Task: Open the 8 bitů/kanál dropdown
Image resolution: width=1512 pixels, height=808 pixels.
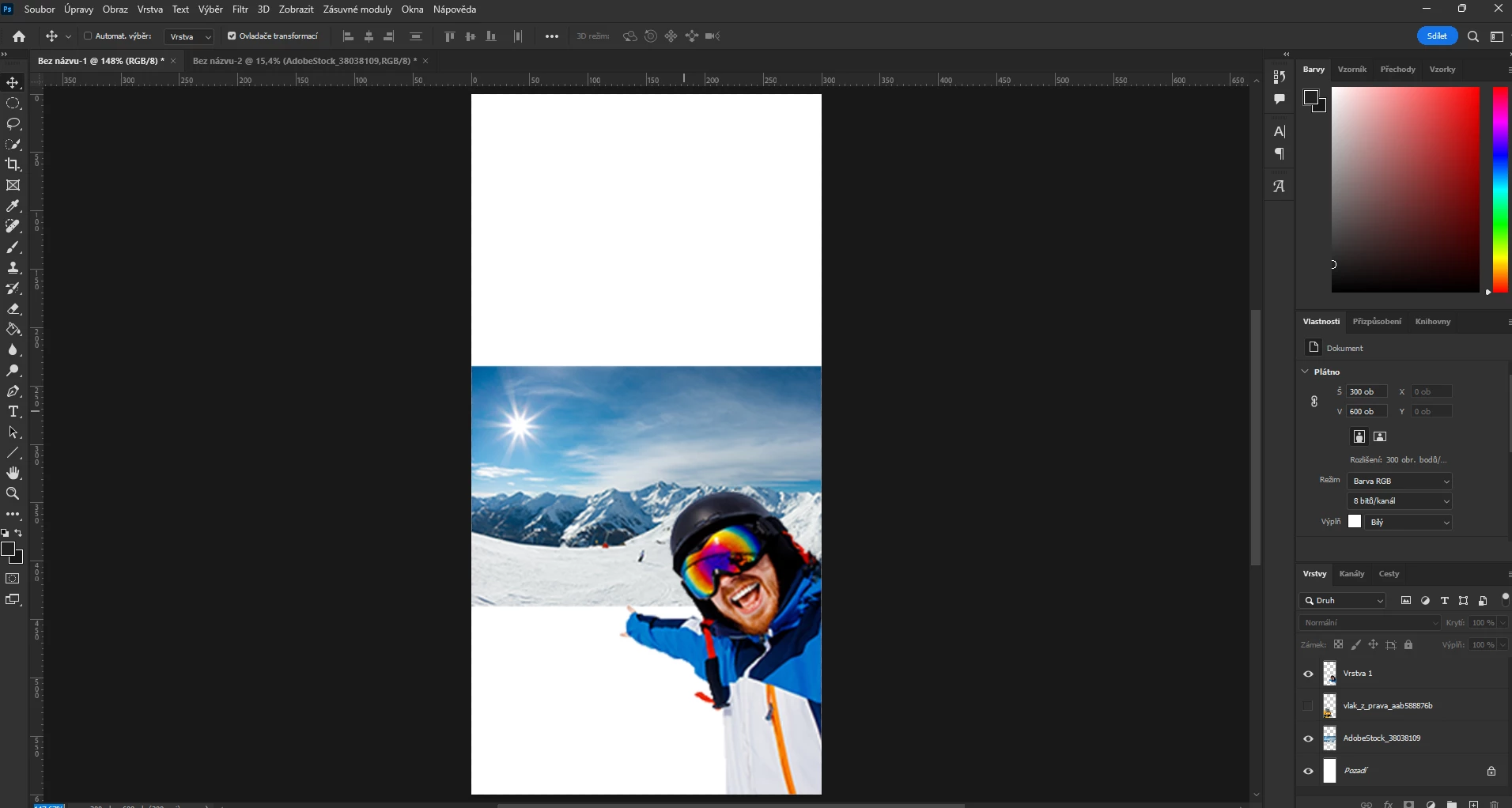Action: 1400,500
